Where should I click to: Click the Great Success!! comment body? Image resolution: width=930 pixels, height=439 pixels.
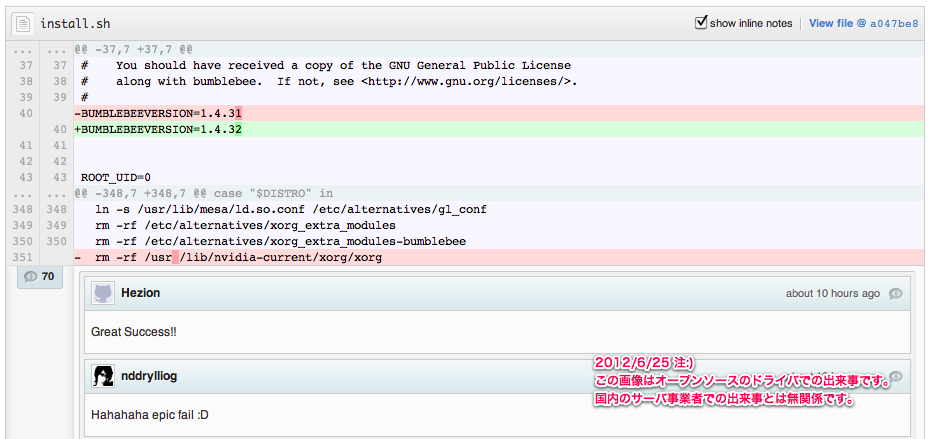tap(133, 330)
